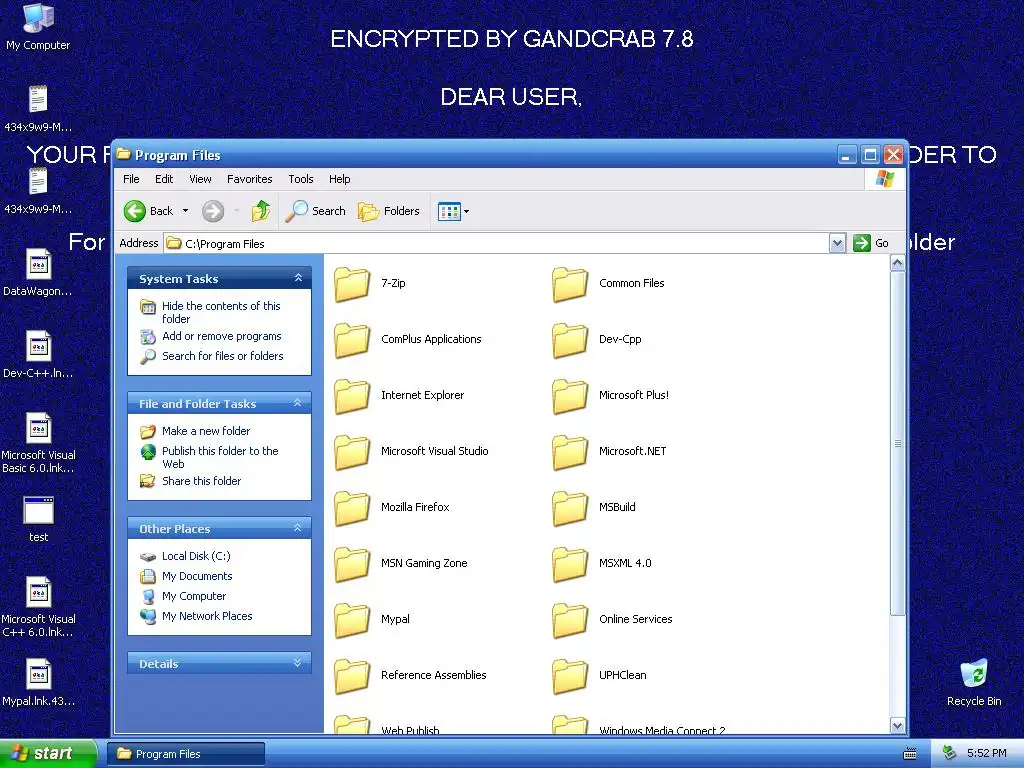Select the MSN Gaming Zone folder icon
The width and height of the screenshot is (1024, 768).
click(x=352, y=564)
